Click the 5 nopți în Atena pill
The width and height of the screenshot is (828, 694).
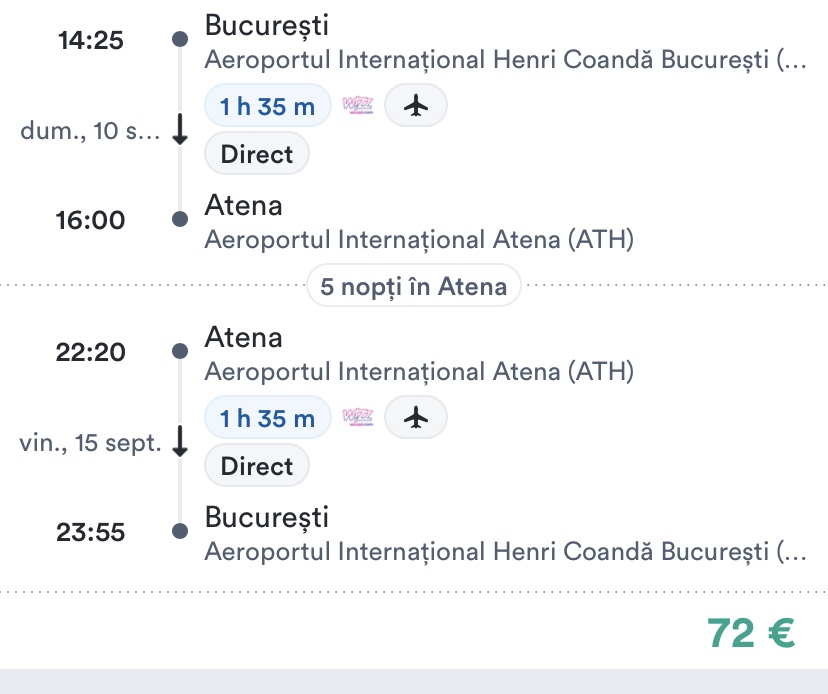413,287
